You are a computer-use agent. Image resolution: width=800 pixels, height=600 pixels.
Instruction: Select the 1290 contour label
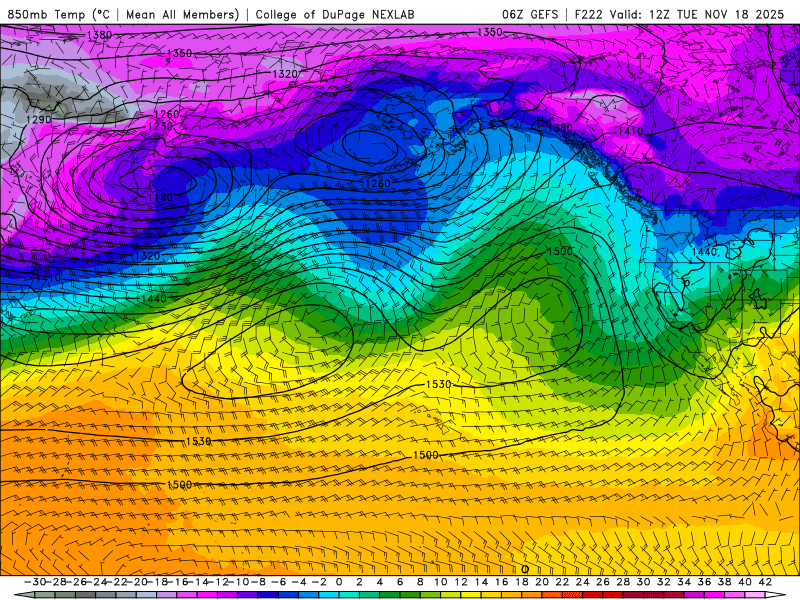tap(39, 119)
